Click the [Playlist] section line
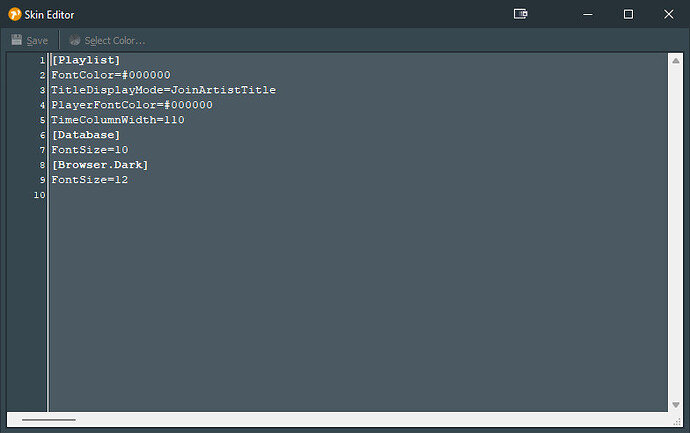Image resolution: width=690 pixels, height=433 pixels. [x=85, y=60]
